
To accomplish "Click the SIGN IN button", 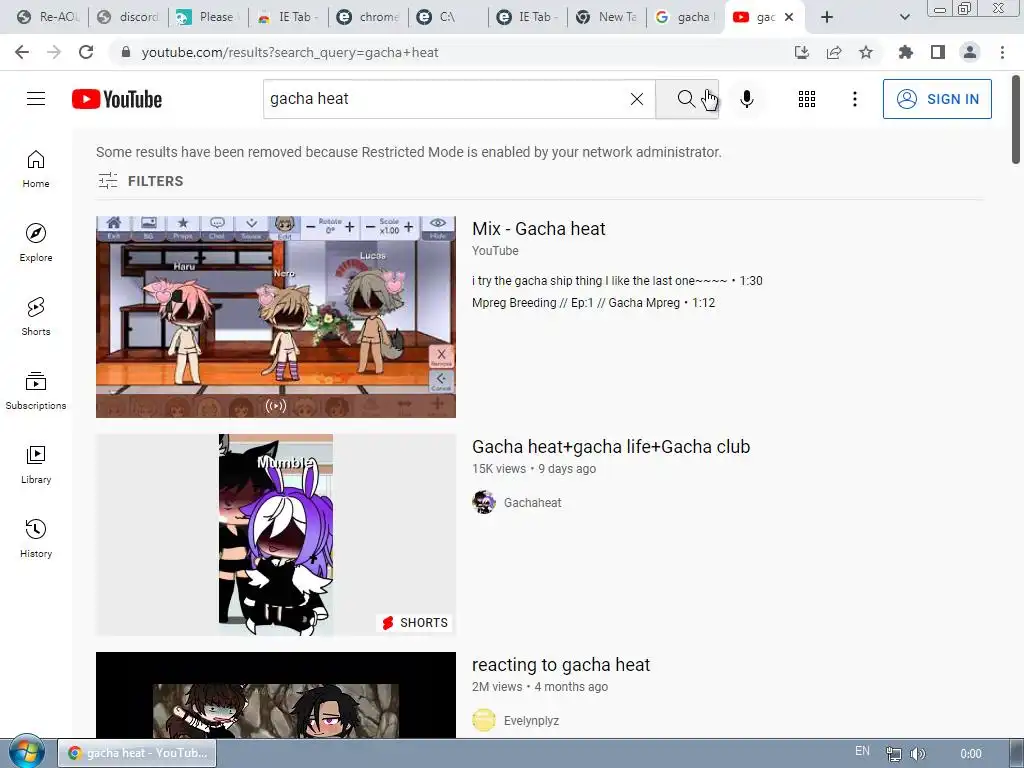I will (937, 99).
